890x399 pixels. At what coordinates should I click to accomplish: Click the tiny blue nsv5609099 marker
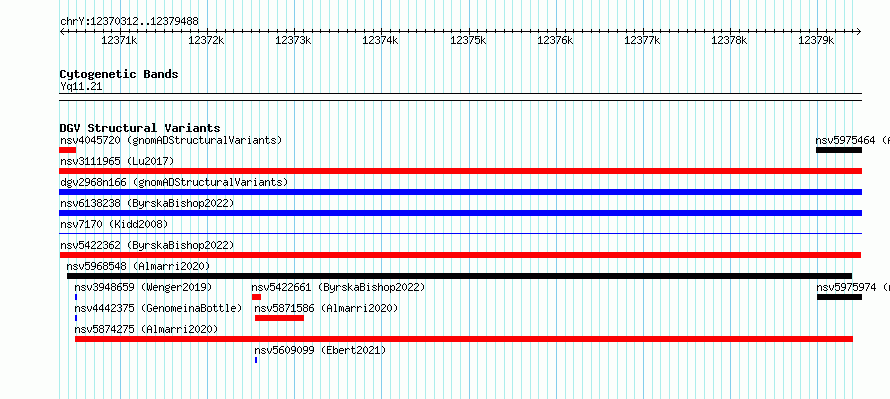tap(256, 360)
